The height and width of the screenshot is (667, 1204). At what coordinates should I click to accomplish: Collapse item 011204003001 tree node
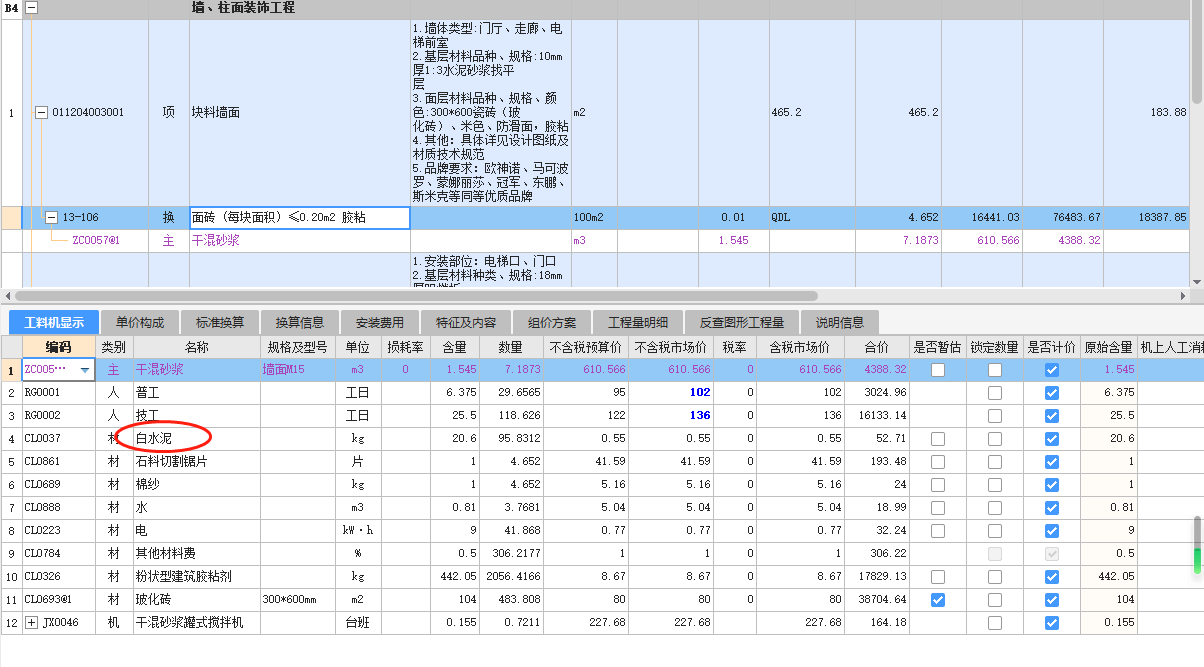coord(41,113)
